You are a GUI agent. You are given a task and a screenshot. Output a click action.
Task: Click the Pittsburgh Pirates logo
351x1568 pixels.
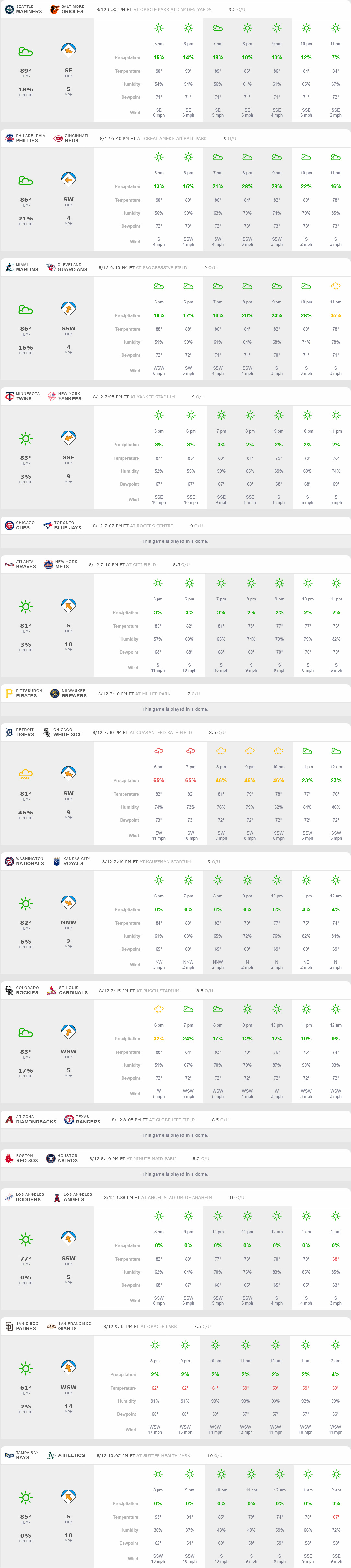click(9, 693)
